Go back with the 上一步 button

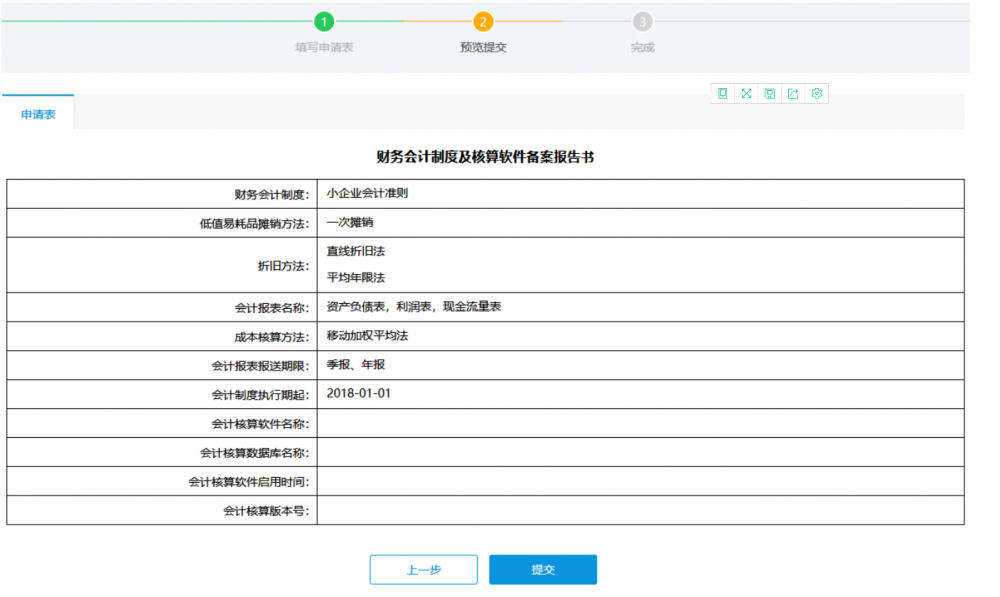[423, 570]
